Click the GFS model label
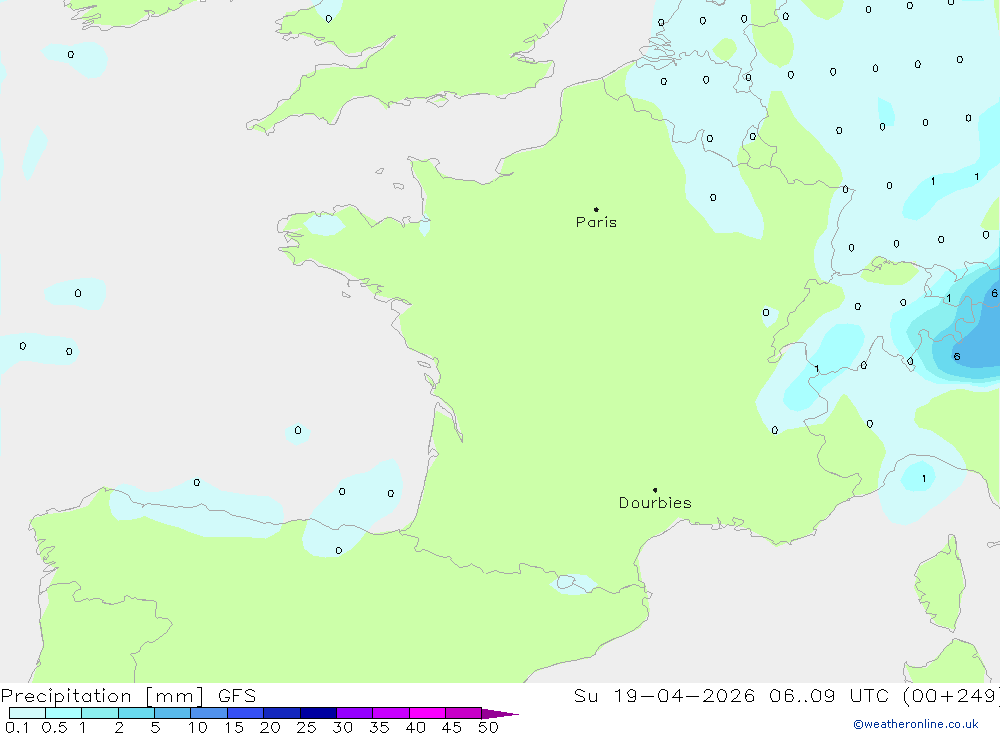This screenshot has width=1000, height=733. tap(237, 695)
